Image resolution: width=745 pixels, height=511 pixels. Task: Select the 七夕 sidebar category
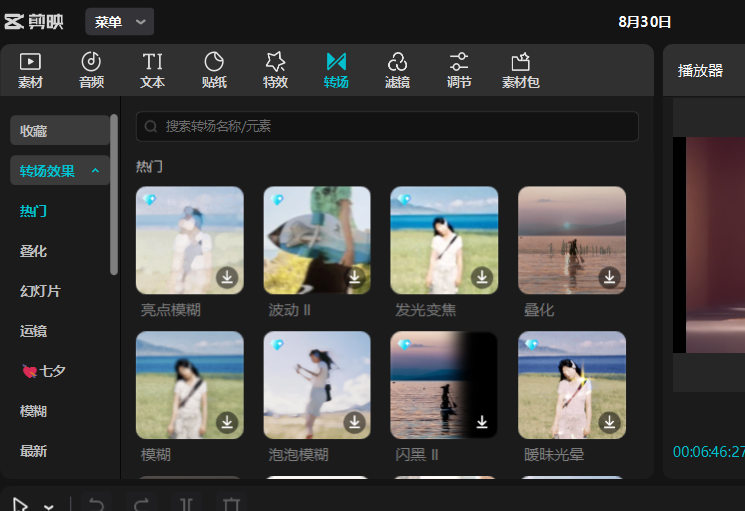coord(44,370)
